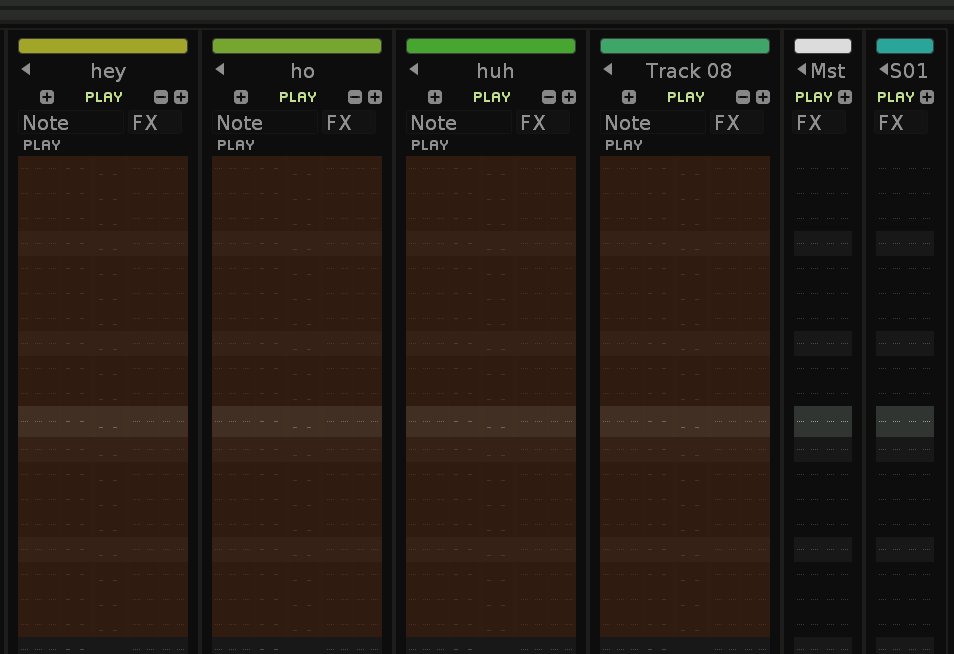Image resolution: width=954 pixels, height=654 pixels.
Task: Click the rightmost plus icon on Track 08
Action: coord(763,97)
